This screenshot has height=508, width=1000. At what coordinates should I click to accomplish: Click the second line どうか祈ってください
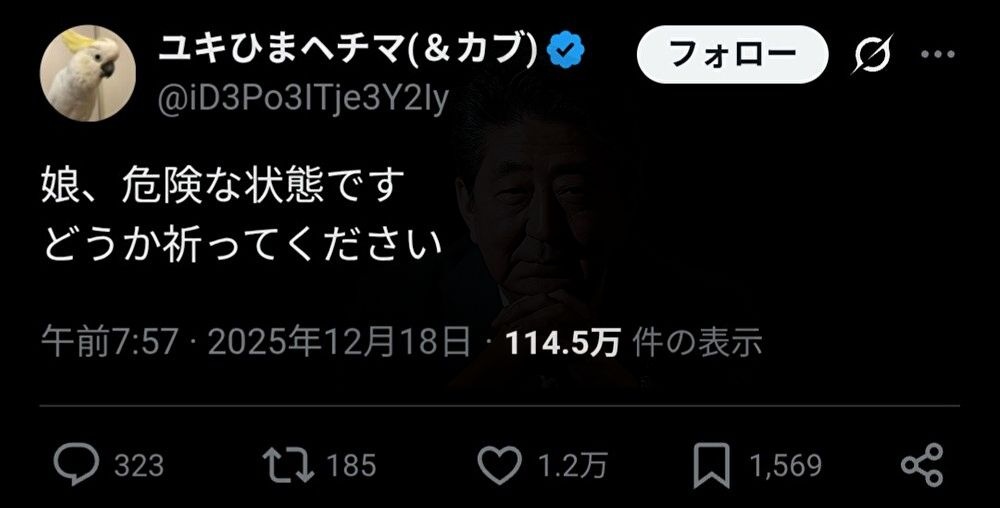click(241, 245)
